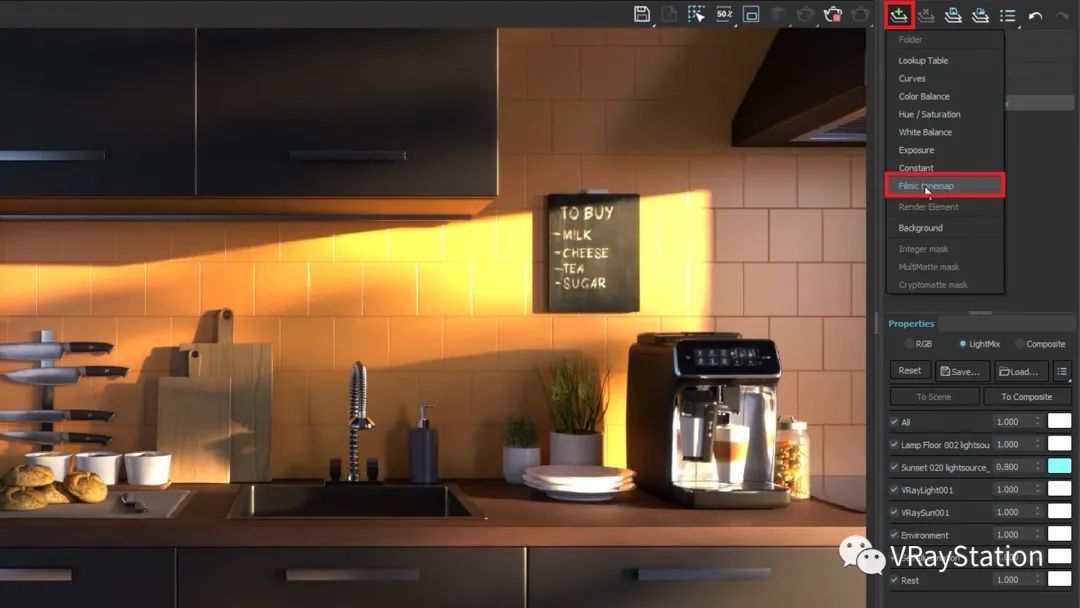Open VRaySun001 color swatch
The width and height of the screenshot is (1080, 608).
[x=1059, y=512]
